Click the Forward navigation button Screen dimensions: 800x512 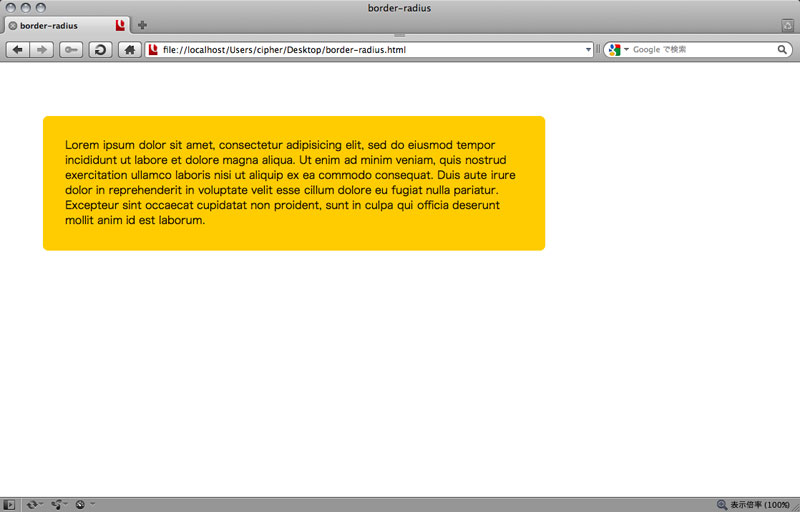(42, 49)
